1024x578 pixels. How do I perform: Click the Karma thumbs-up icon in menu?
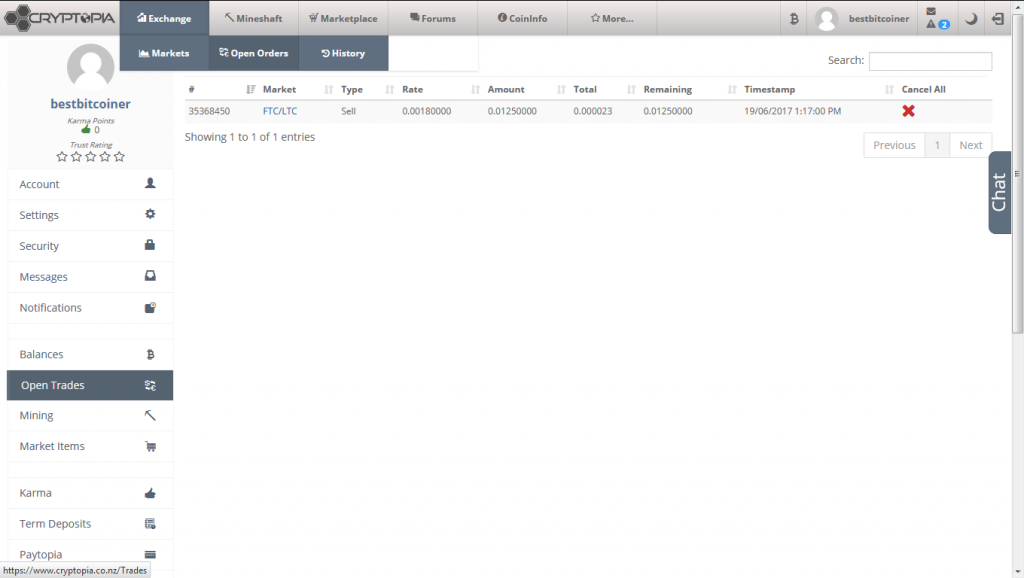pos(150,492)
